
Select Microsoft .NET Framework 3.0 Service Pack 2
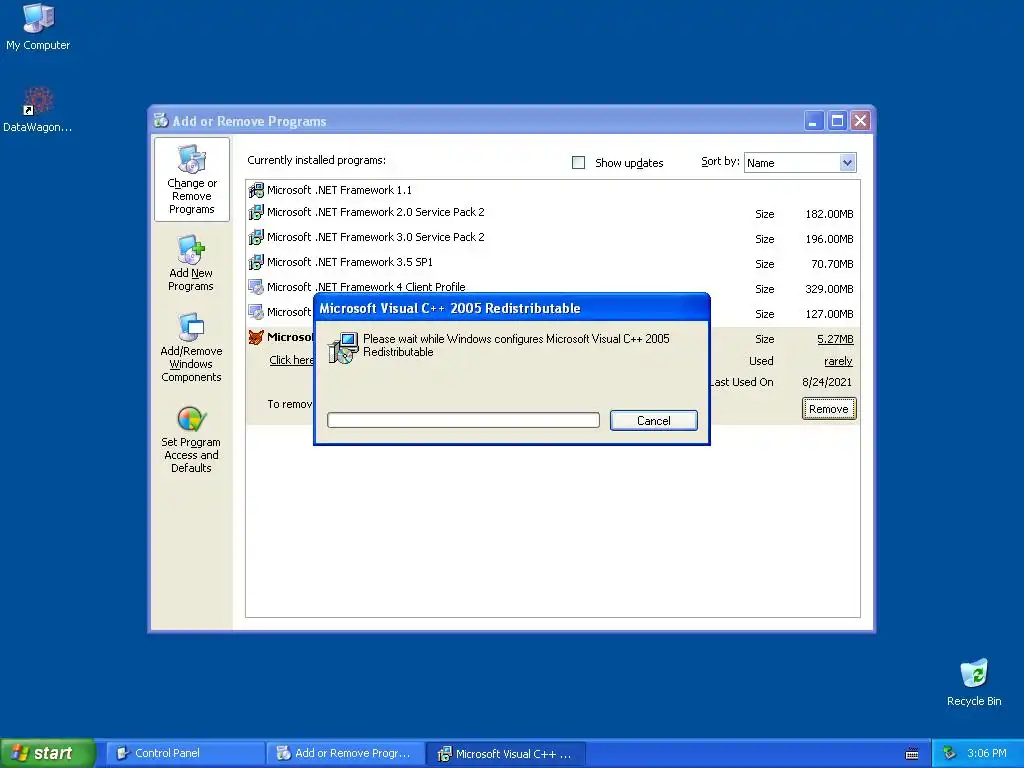(376, 237)
